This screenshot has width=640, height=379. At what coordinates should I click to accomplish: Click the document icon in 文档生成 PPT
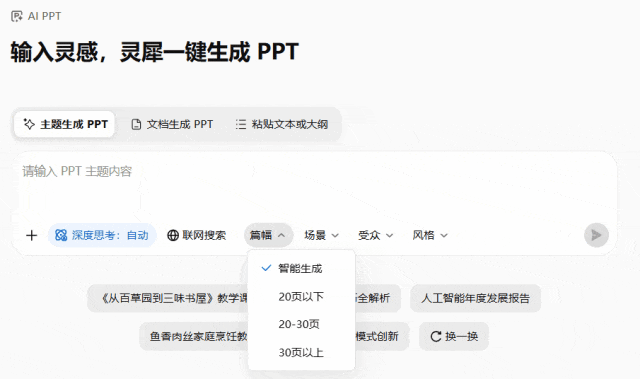(x=136, y=124)
